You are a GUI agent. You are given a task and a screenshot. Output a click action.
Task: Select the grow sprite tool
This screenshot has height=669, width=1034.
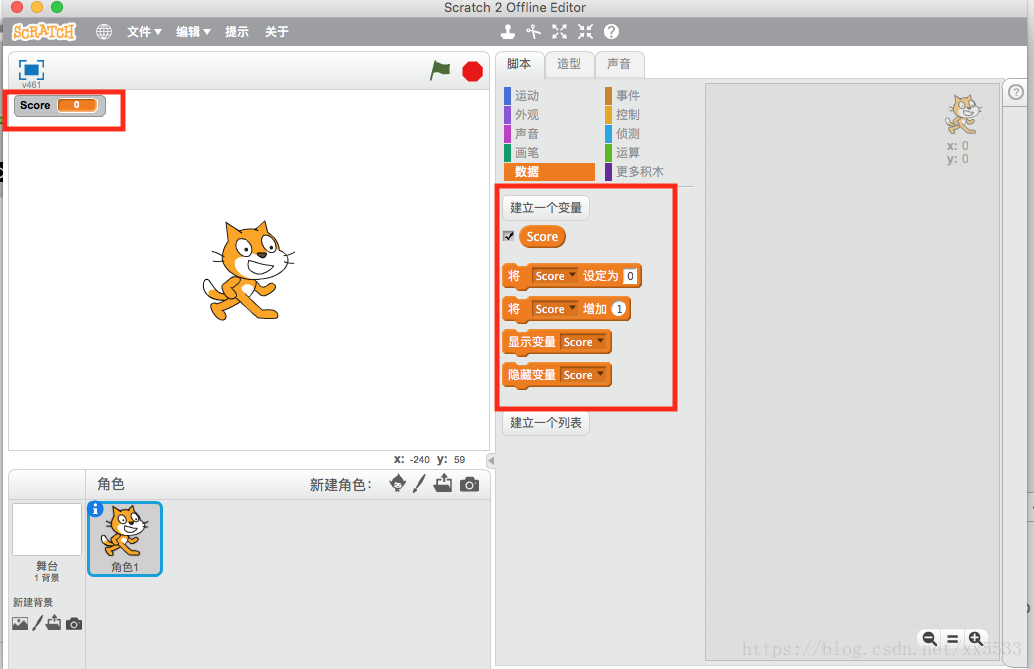tap(559, 32)
